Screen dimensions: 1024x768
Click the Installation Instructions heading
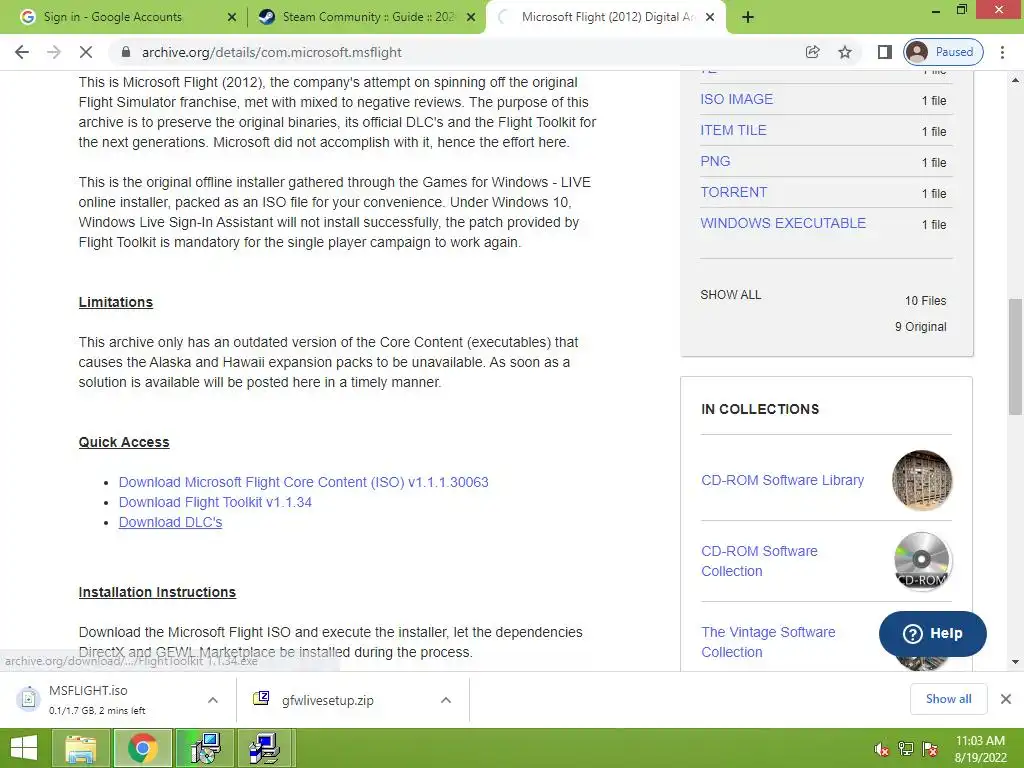coord(157,592)
